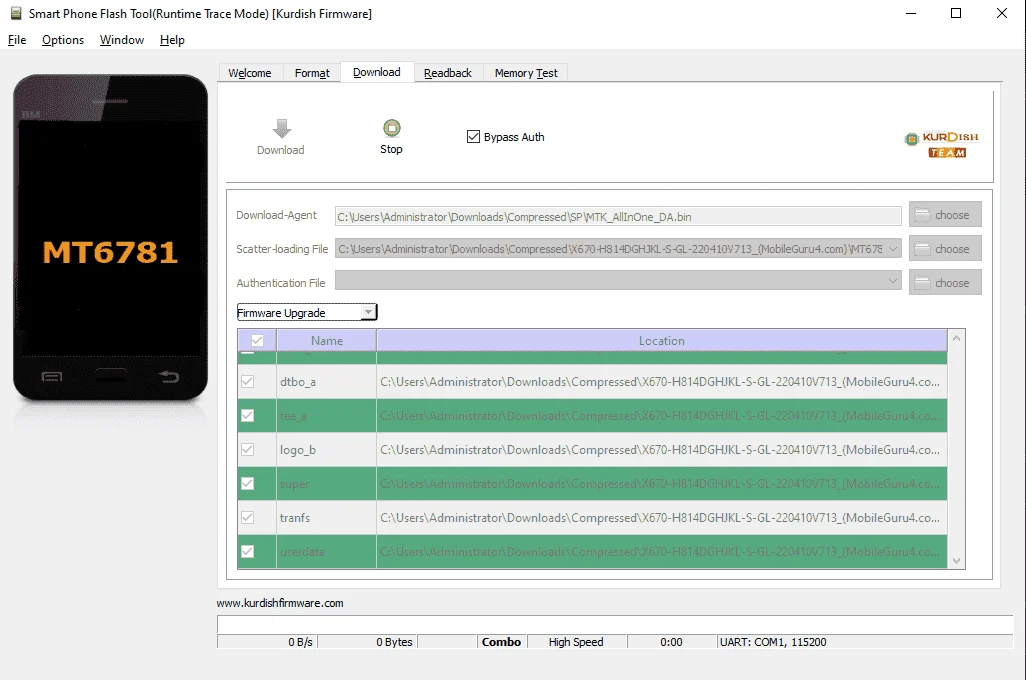Open the Window menu

pos(122,40)
